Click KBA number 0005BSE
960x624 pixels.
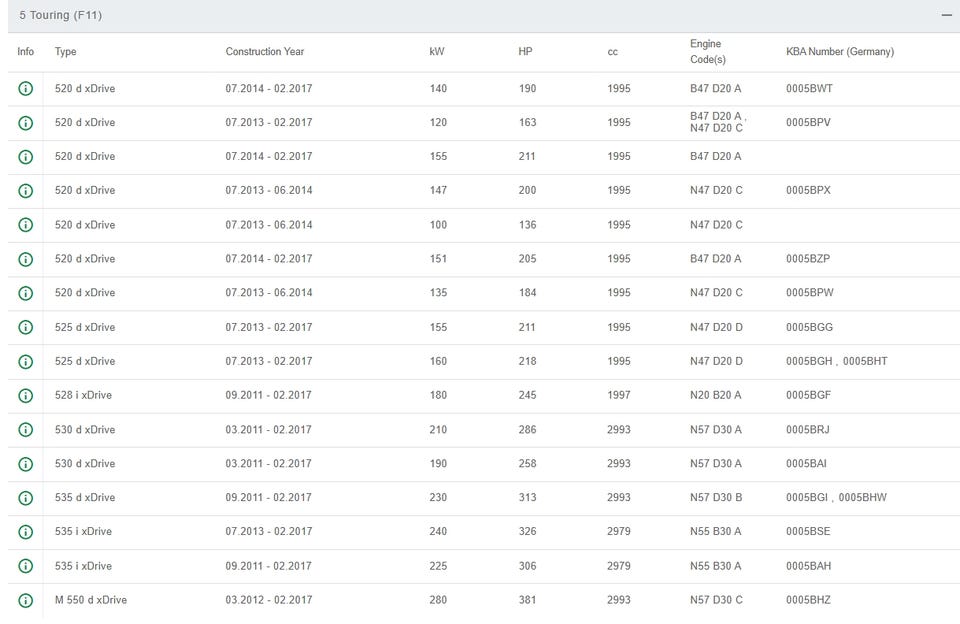[808, 531]
